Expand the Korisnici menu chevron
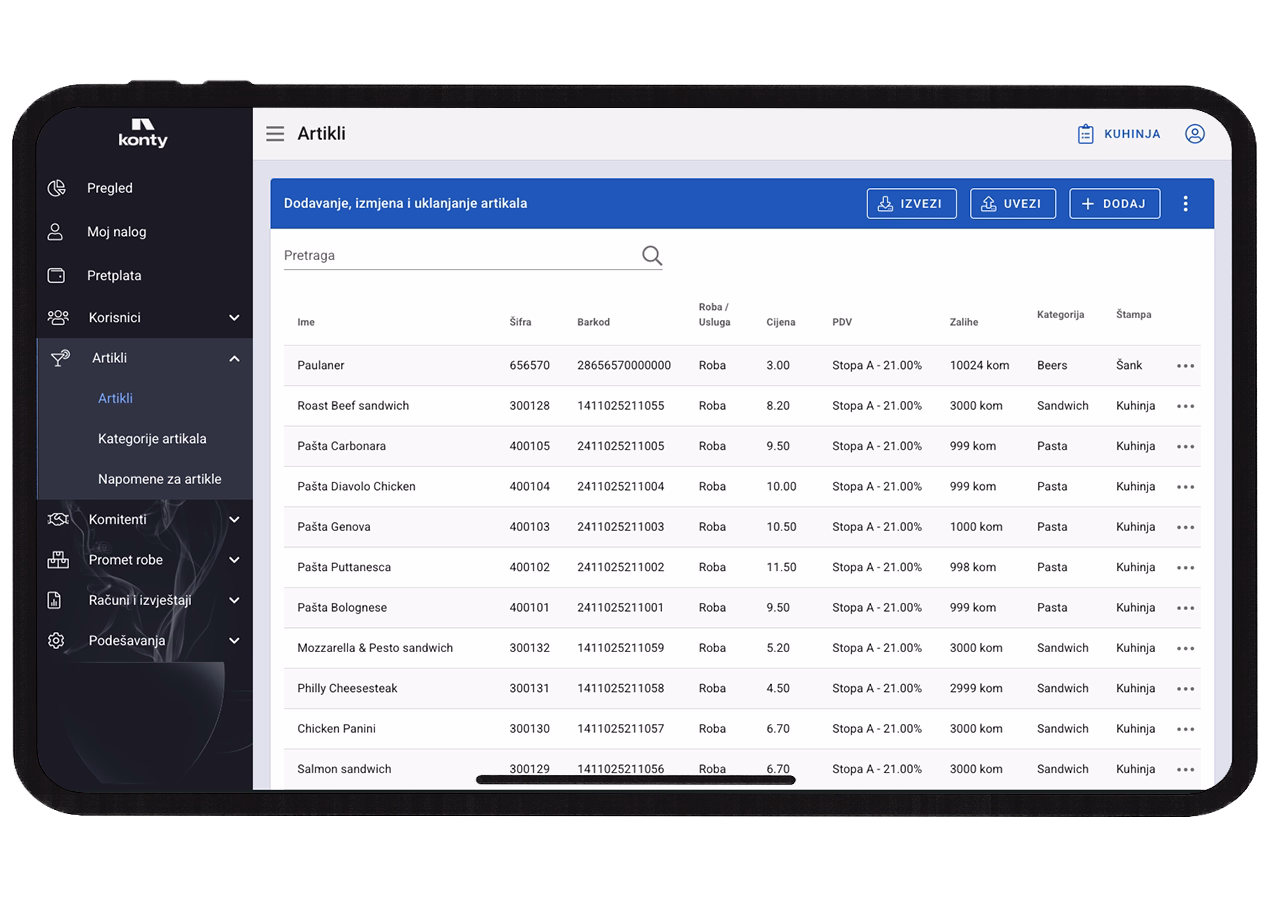The width and height of the screenshot is (1280, 920). (x=234, y=318)
